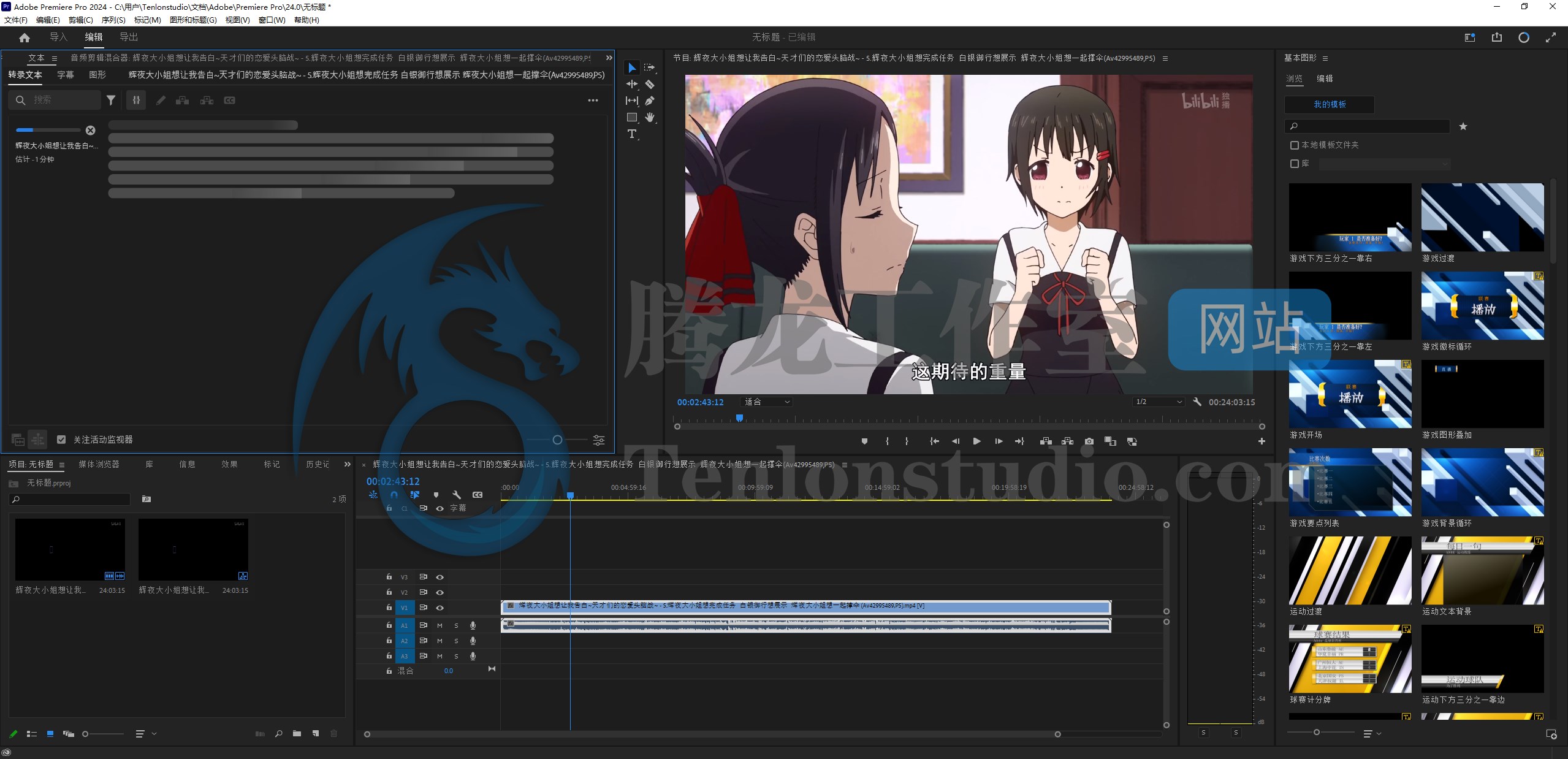Screen dimensions: 1568x759
Task: Toggle V2 track visibility eye
Action: 440,592
